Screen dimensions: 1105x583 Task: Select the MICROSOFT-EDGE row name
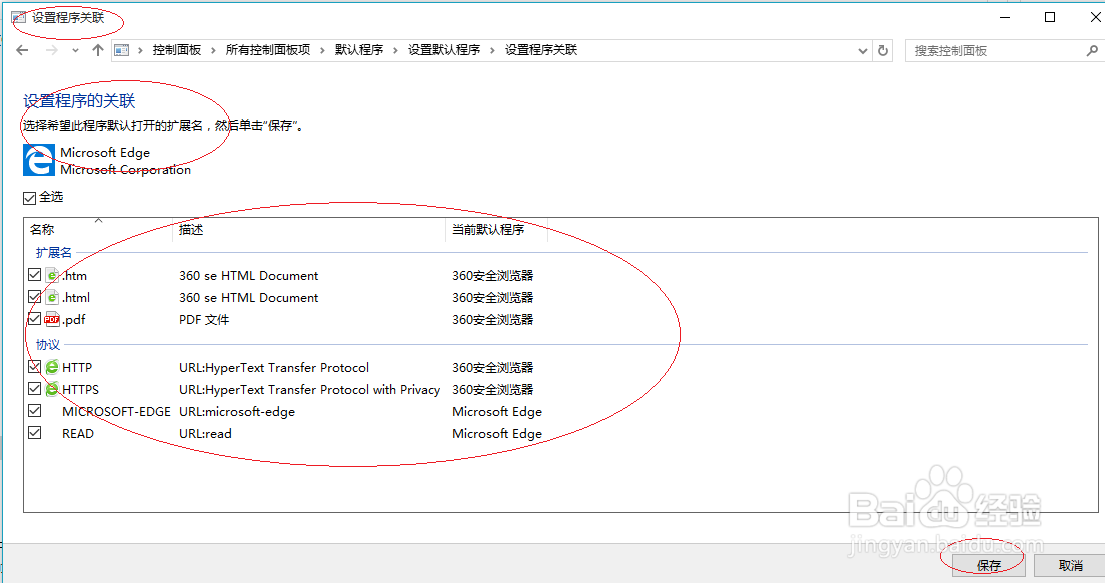coord(116,412)
